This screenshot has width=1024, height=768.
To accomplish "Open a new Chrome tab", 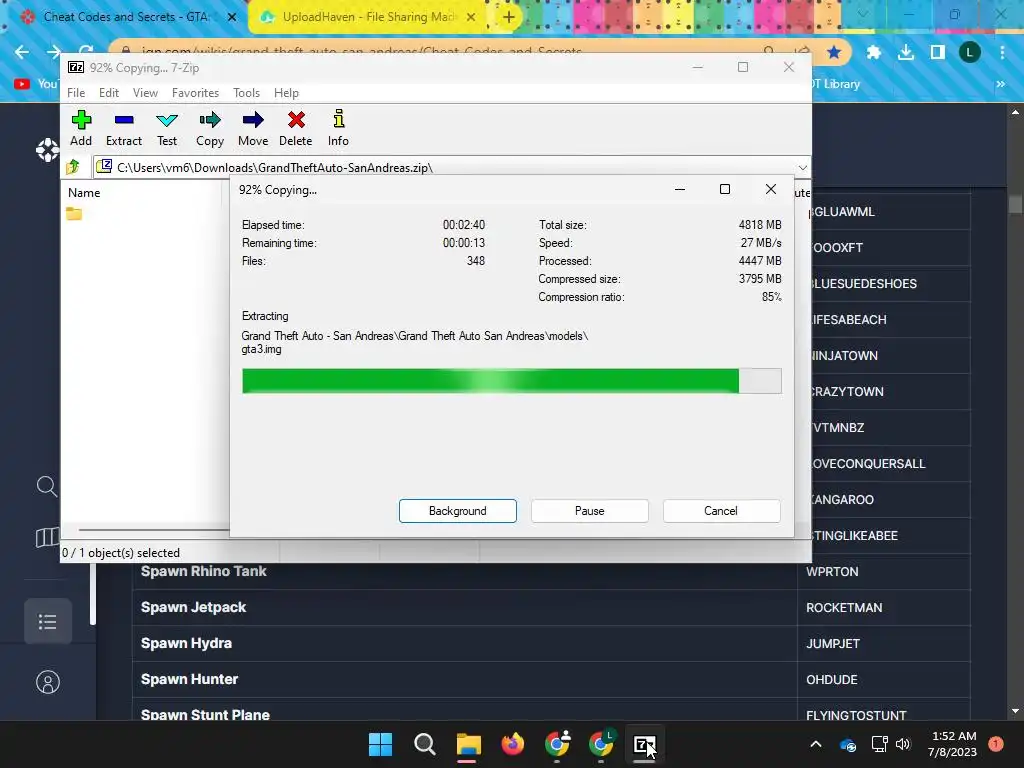I will pos(509,17).
